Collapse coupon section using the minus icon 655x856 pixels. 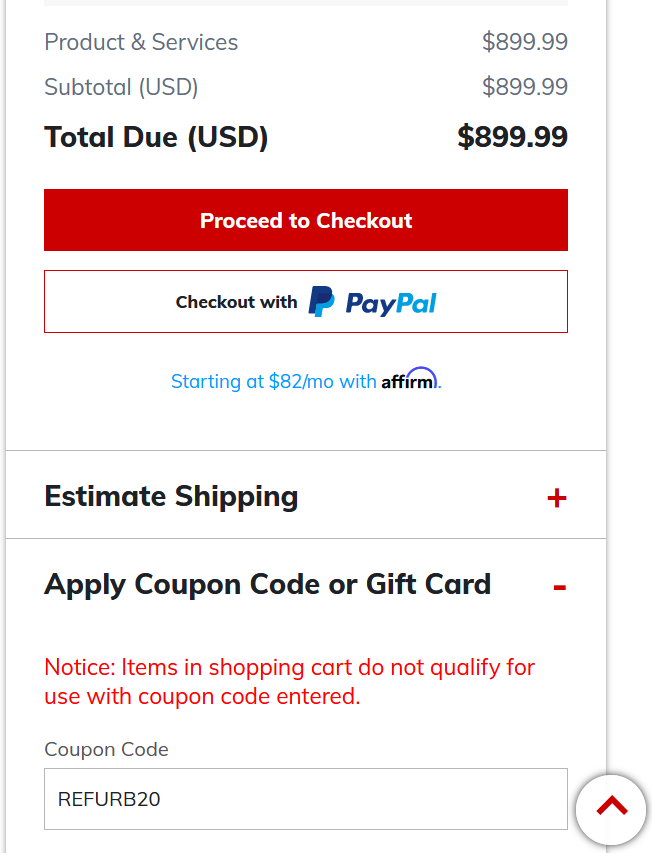559,587
